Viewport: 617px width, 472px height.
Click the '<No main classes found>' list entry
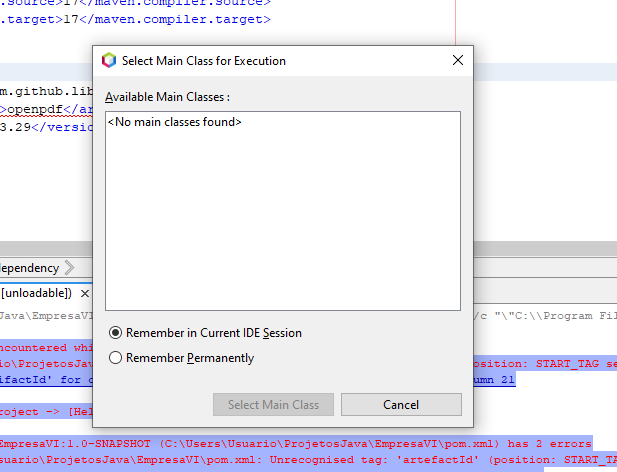click(174, 122)
